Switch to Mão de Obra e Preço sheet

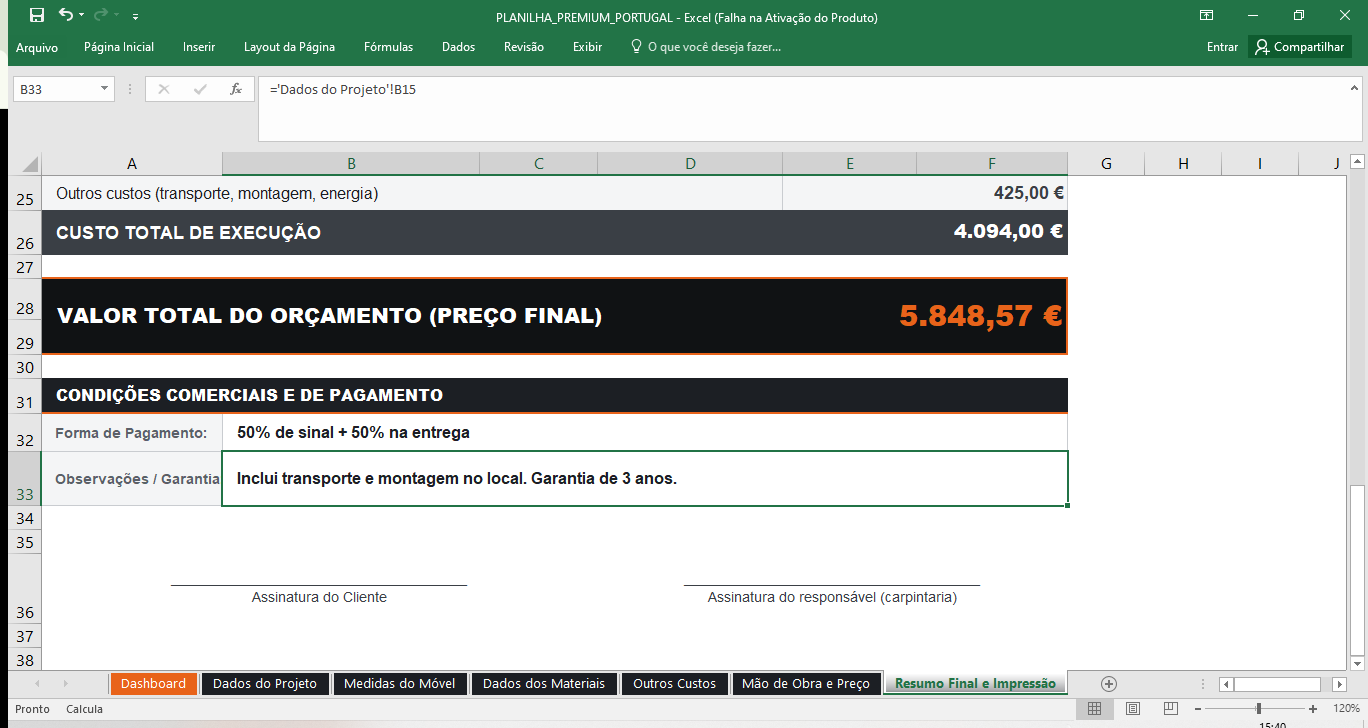806,684
